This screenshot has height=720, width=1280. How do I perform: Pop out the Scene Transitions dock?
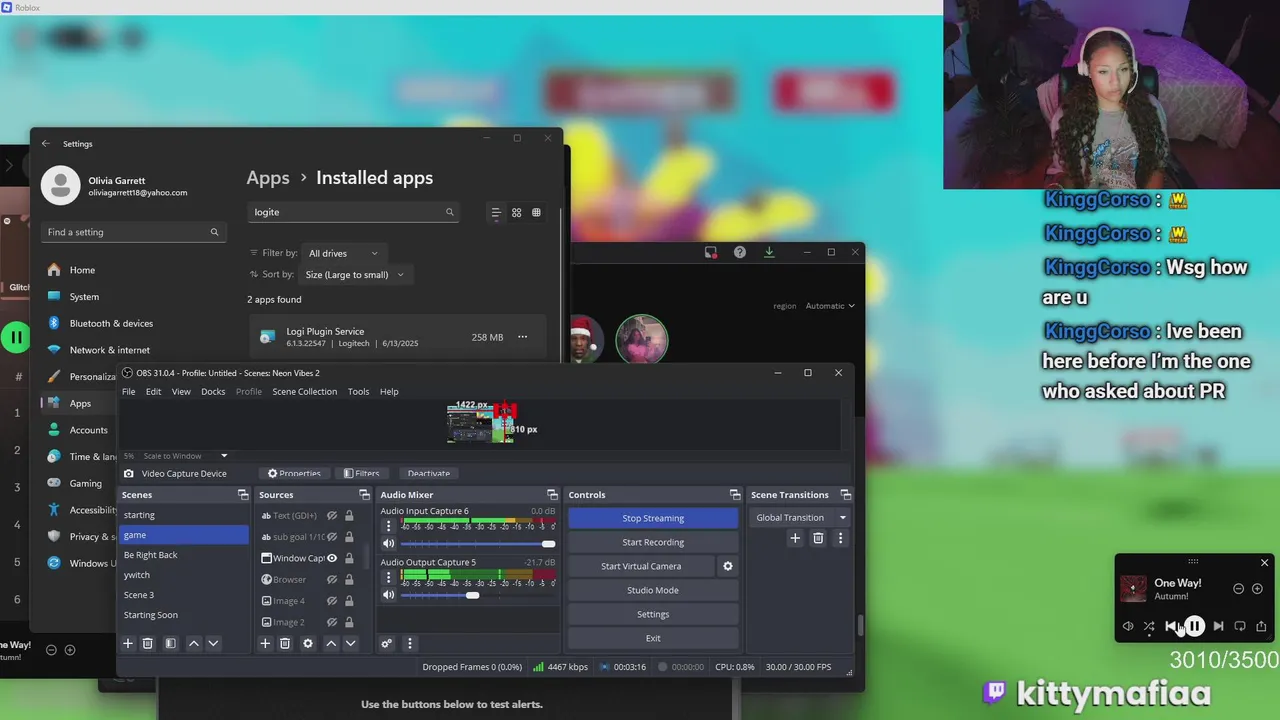tap(846, 495)
